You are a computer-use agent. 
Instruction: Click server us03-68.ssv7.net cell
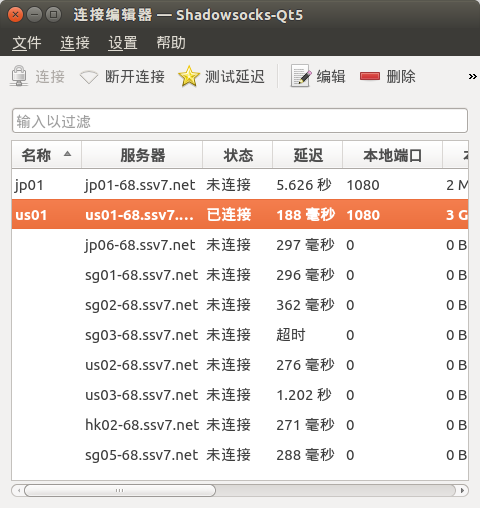[142, 395]
